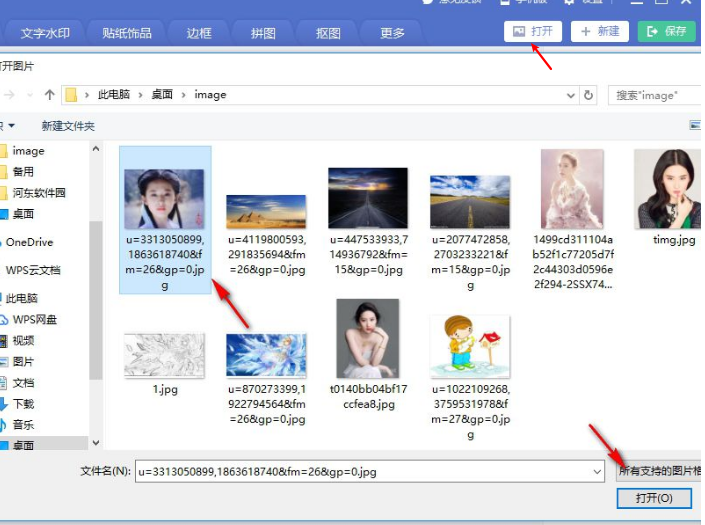705x525 pixels.
Task: Click the sidebar vertical scrollbar thumb
Action: 96,300
